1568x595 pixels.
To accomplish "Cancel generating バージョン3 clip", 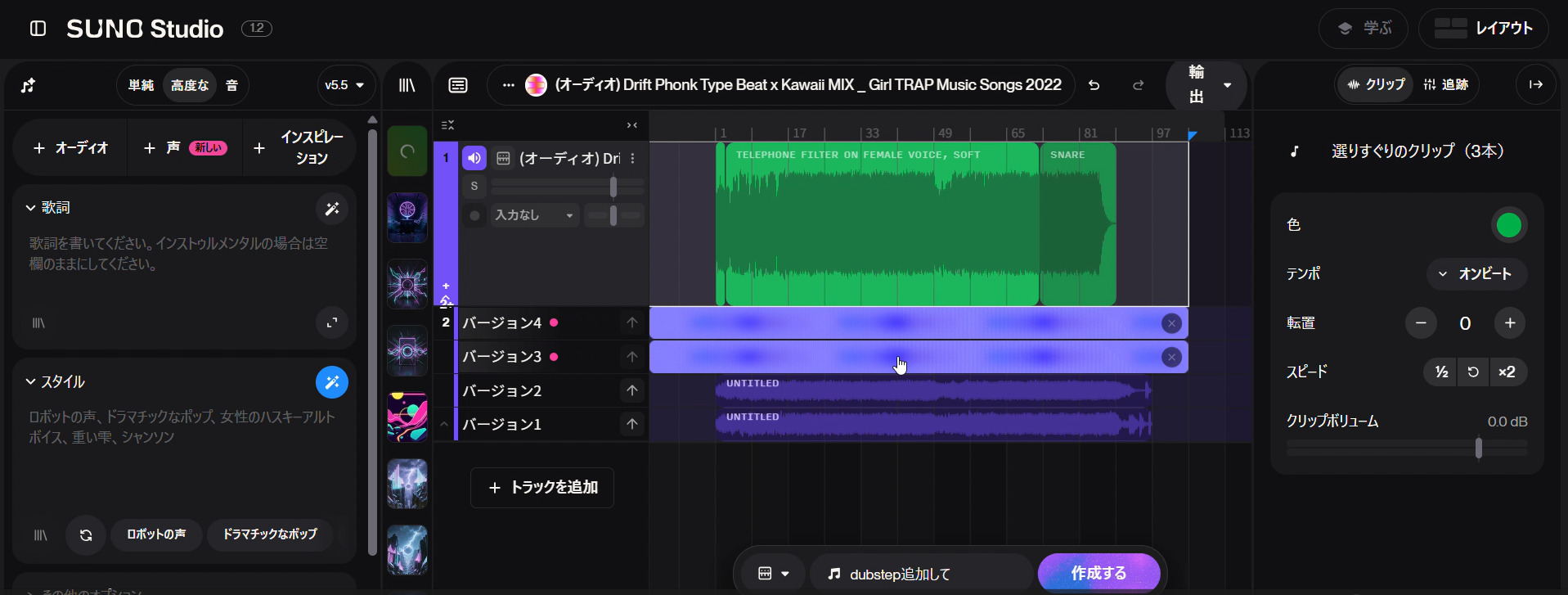I will (x=1172, y=357).
